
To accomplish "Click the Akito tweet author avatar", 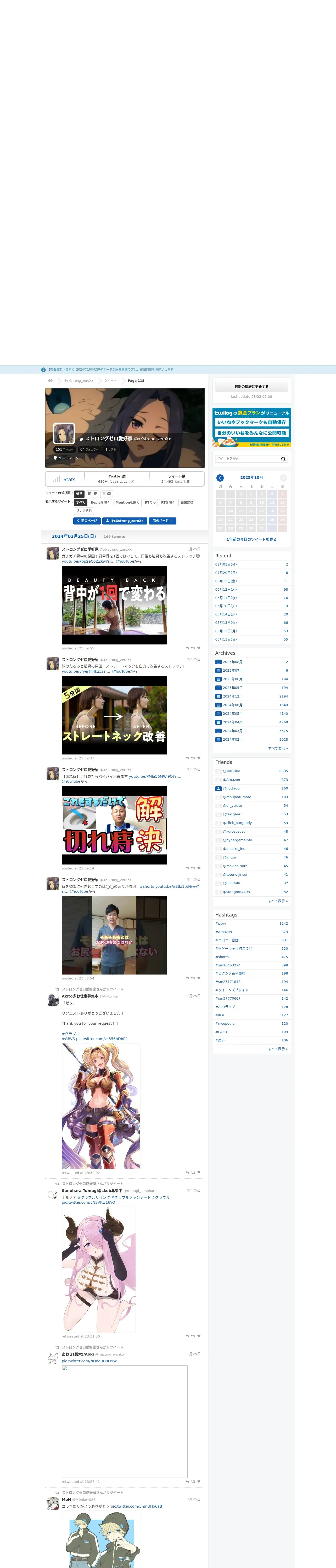I will coord(53,1000).
